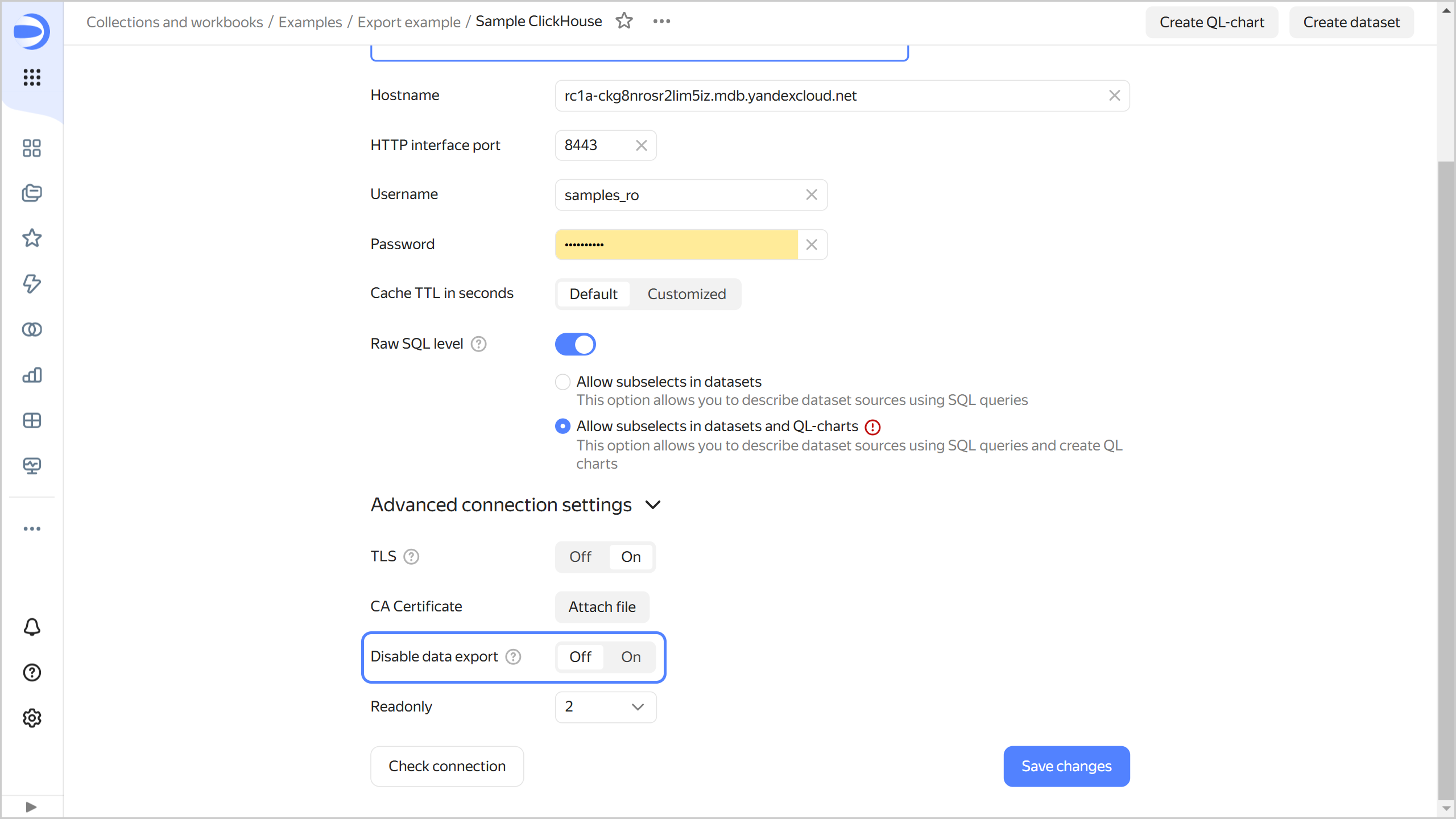Click the Save changes button
The height and width of the screenshot is (819, 1456).
click(1066, 766)
